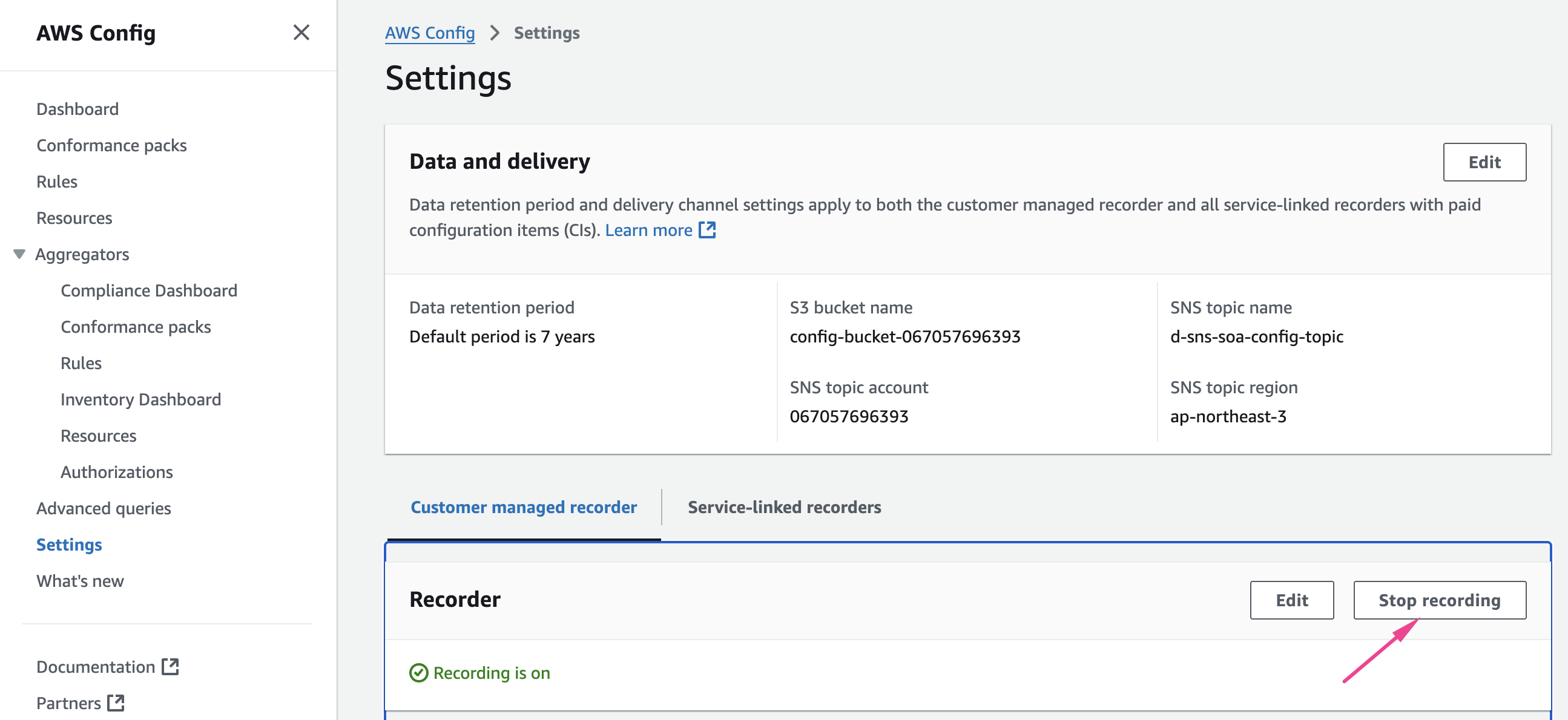Open the Learn more link
The image size is (1568, 720).
click(648, 230)
